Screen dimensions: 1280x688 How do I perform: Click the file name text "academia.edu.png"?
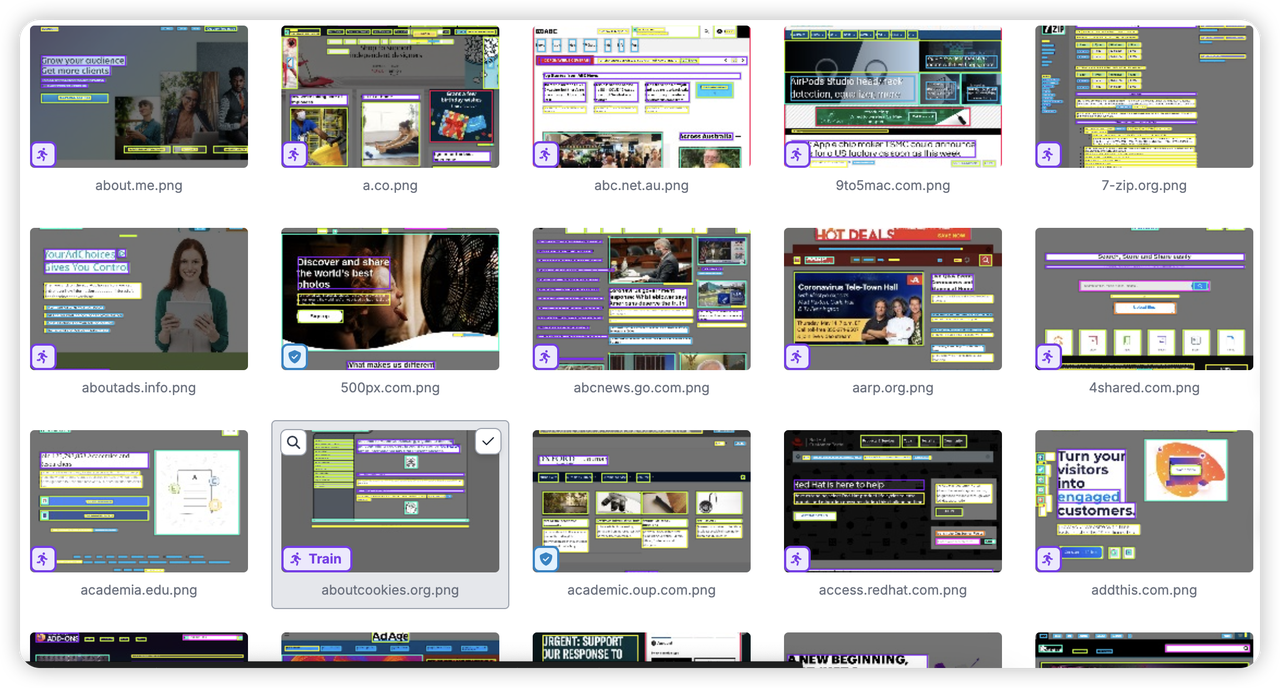click(x=139, y=590)
